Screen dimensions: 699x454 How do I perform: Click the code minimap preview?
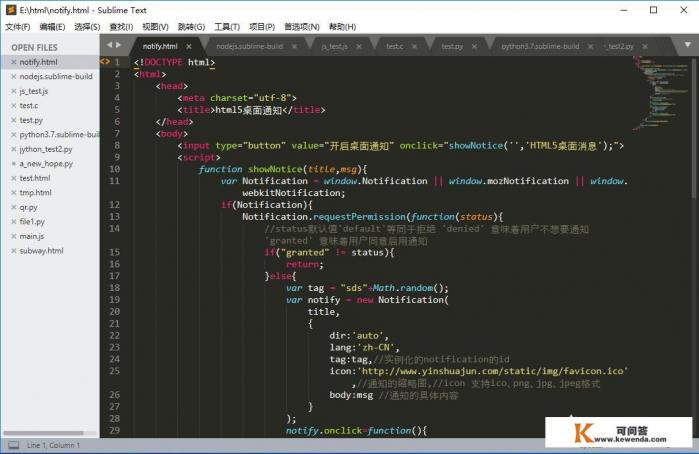tap(661, 94)
